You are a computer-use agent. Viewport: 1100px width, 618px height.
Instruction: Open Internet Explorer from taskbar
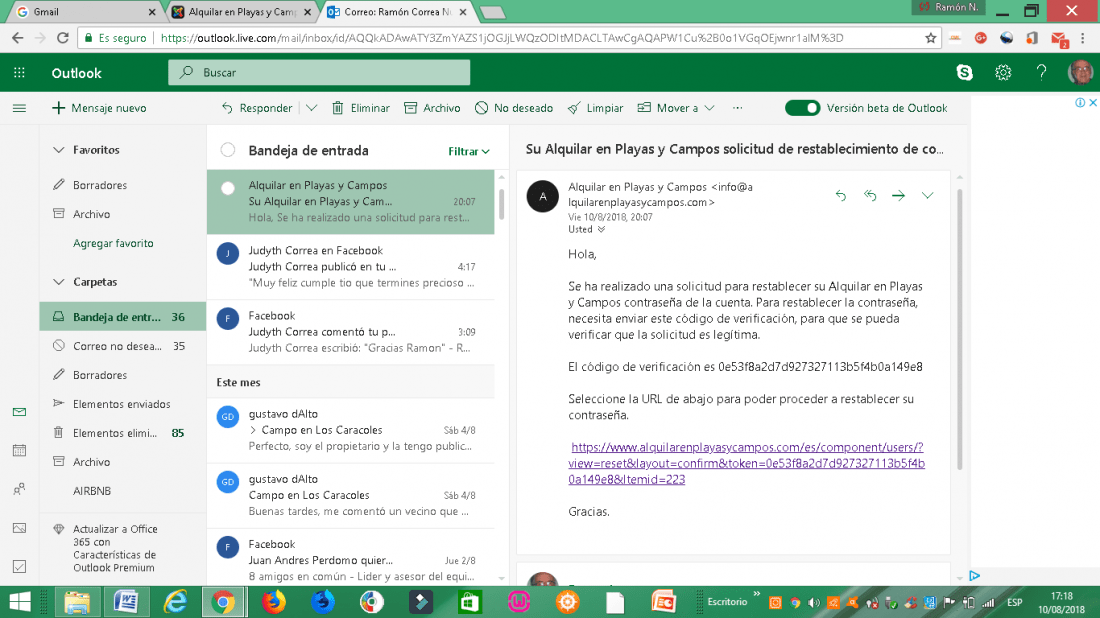point(175,602)
